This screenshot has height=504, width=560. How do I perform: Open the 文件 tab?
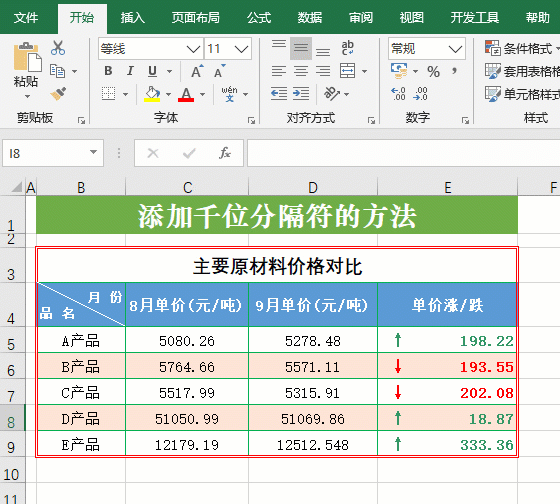pyautogui.click(x=26, y=18)
